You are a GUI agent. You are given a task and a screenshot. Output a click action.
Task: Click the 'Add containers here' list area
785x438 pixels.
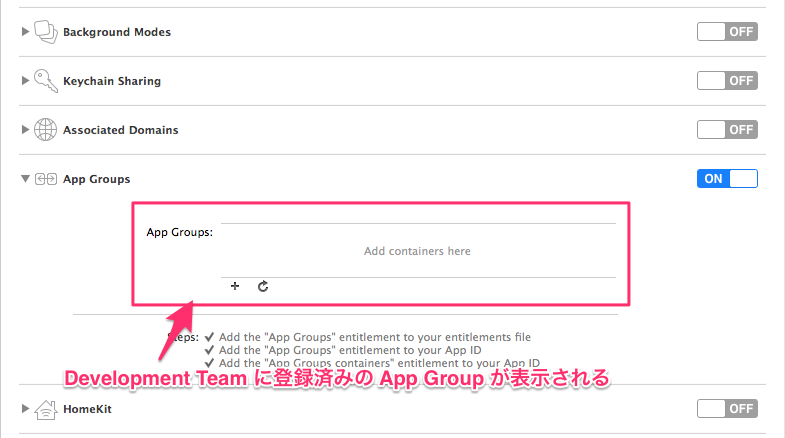point(418,250)
